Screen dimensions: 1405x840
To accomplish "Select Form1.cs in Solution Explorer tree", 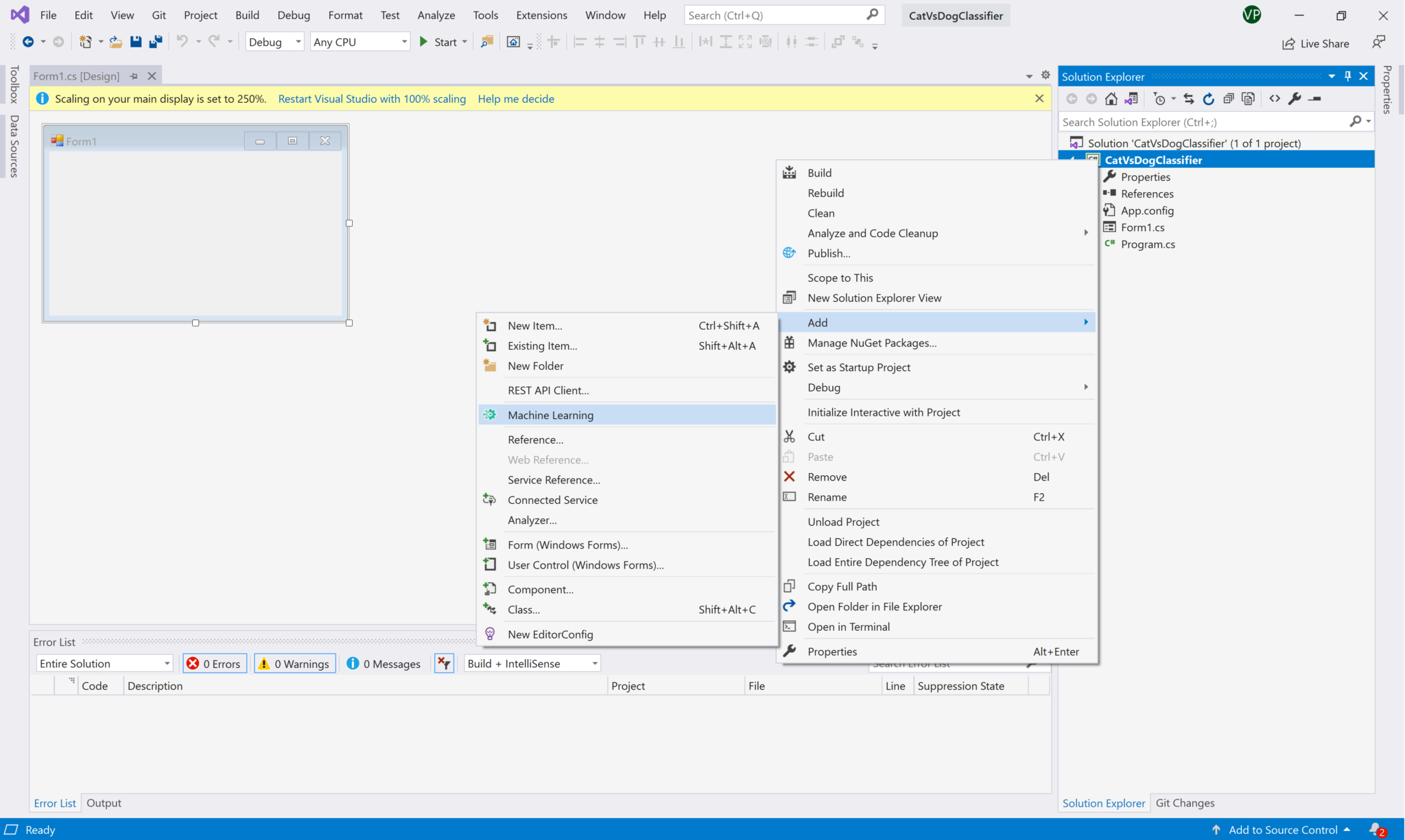I will pos(1142,228).
